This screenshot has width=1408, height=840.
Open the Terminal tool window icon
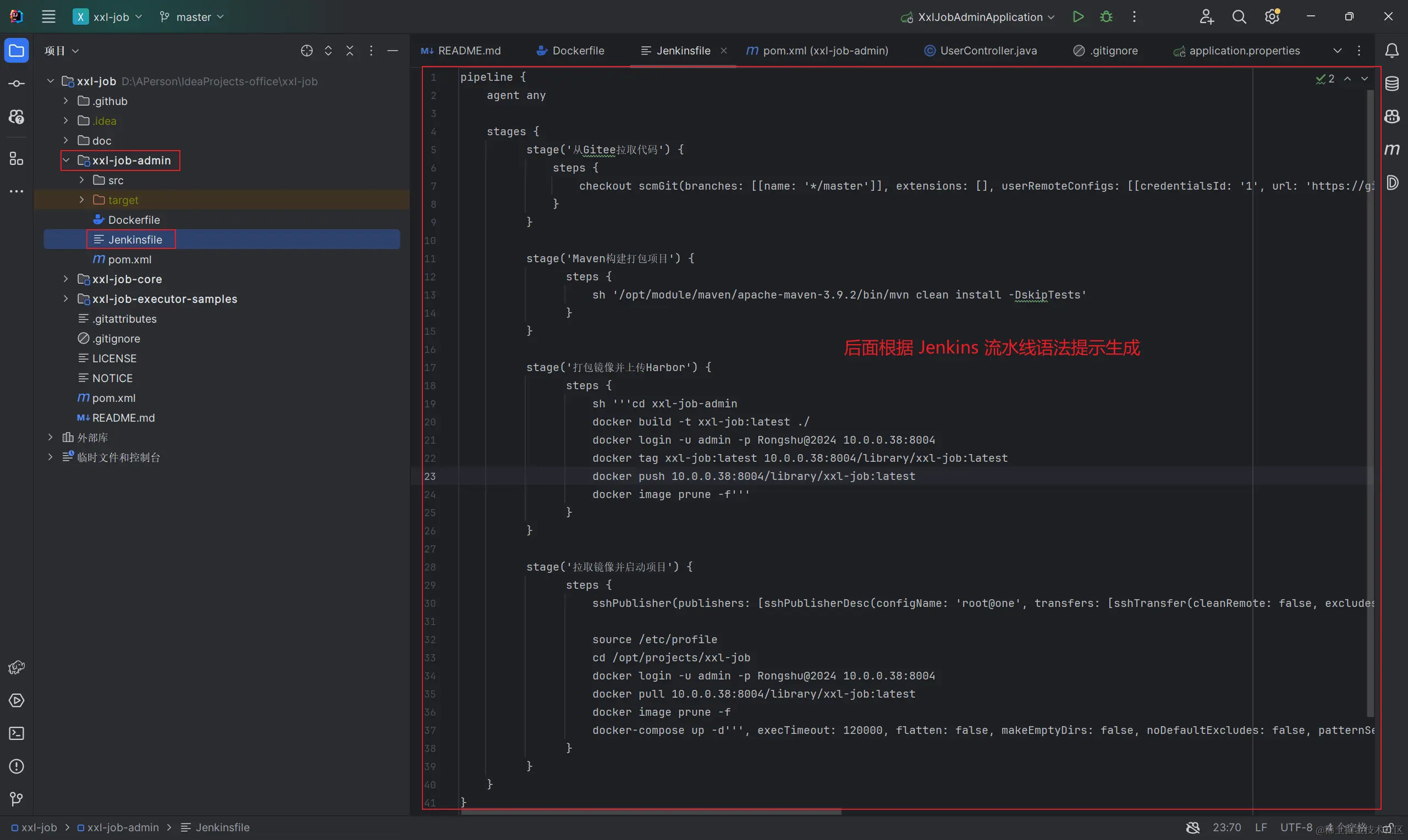[x=16, y=733]
